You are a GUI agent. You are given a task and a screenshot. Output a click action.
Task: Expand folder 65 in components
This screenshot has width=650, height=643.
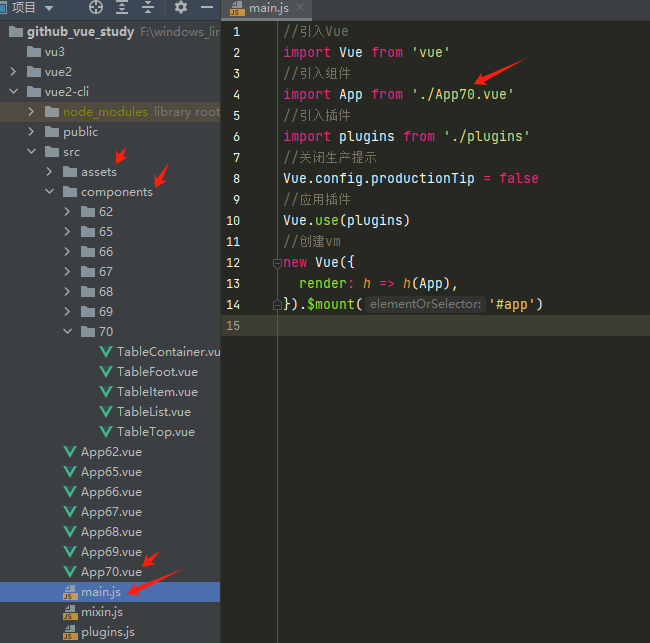[x=68, y=231]
